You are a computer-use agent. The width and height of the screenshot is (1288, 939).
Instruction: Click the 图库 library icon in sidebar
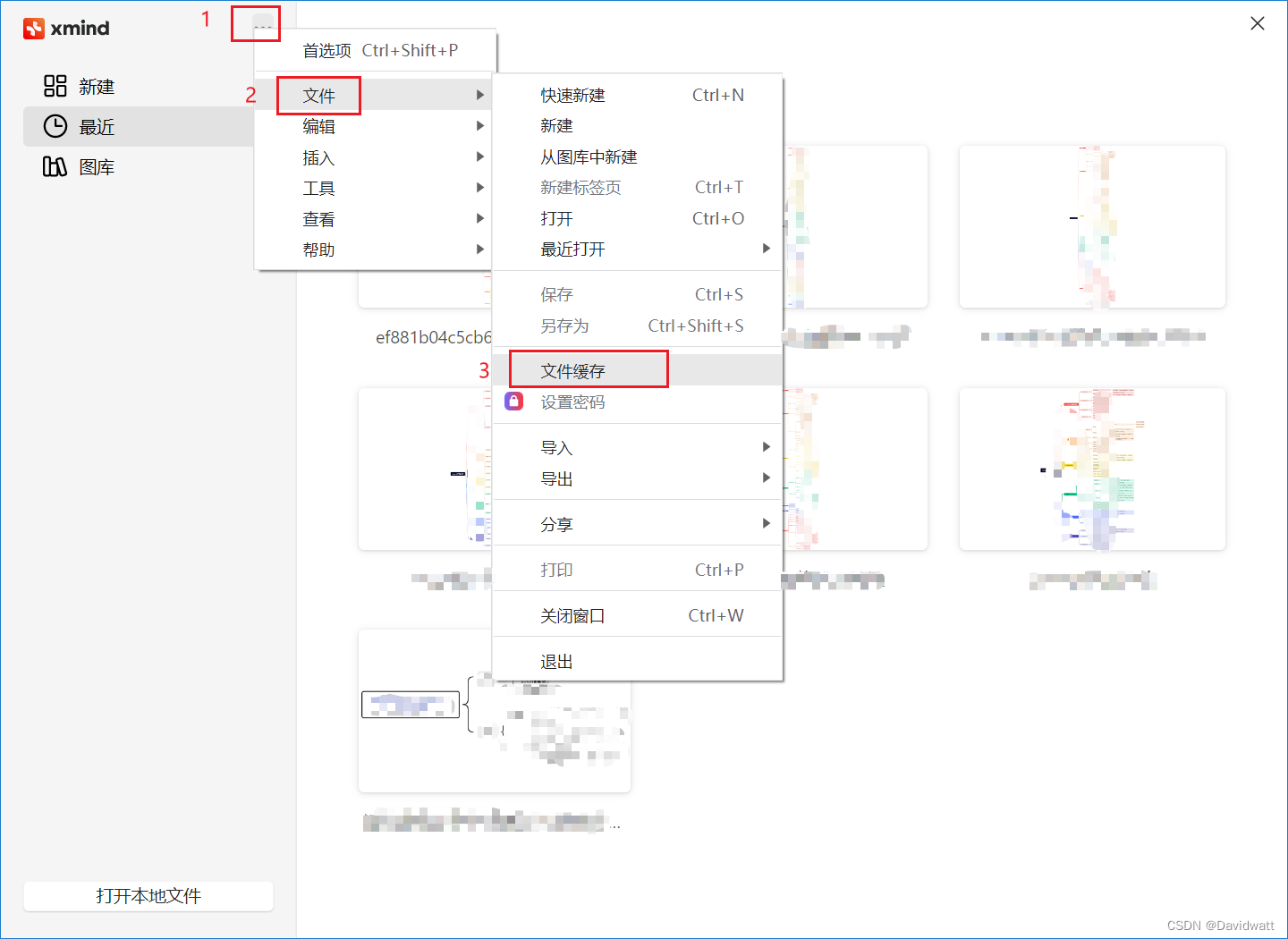tap(55, 166)
